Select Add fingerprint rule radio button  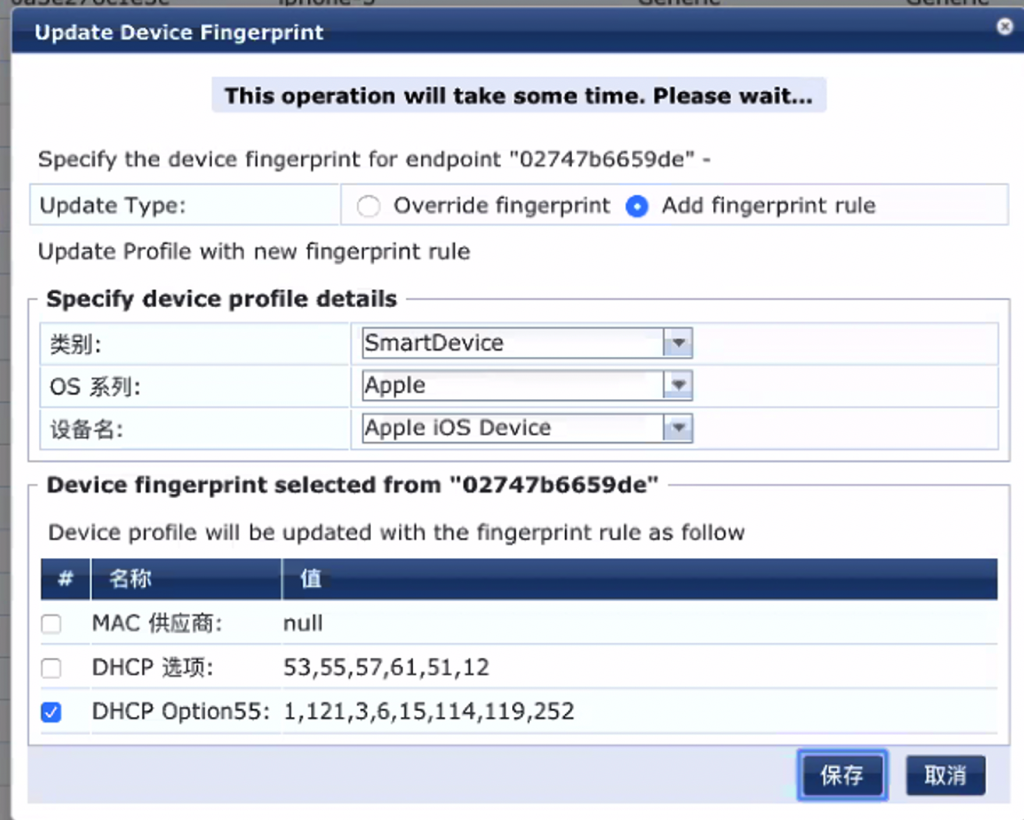pos(637,206)
